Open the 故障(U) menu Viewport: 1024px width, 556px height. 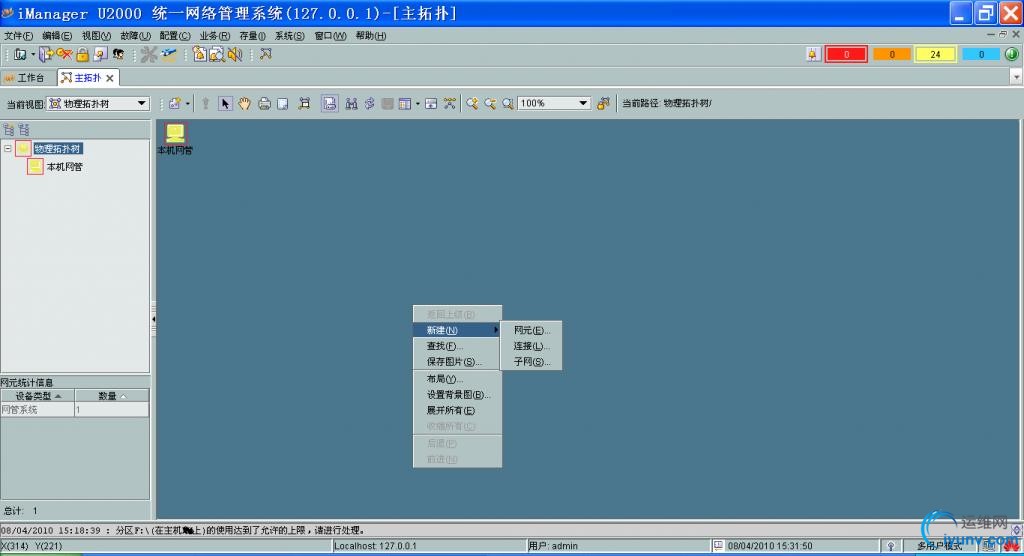tap(135, 36)
